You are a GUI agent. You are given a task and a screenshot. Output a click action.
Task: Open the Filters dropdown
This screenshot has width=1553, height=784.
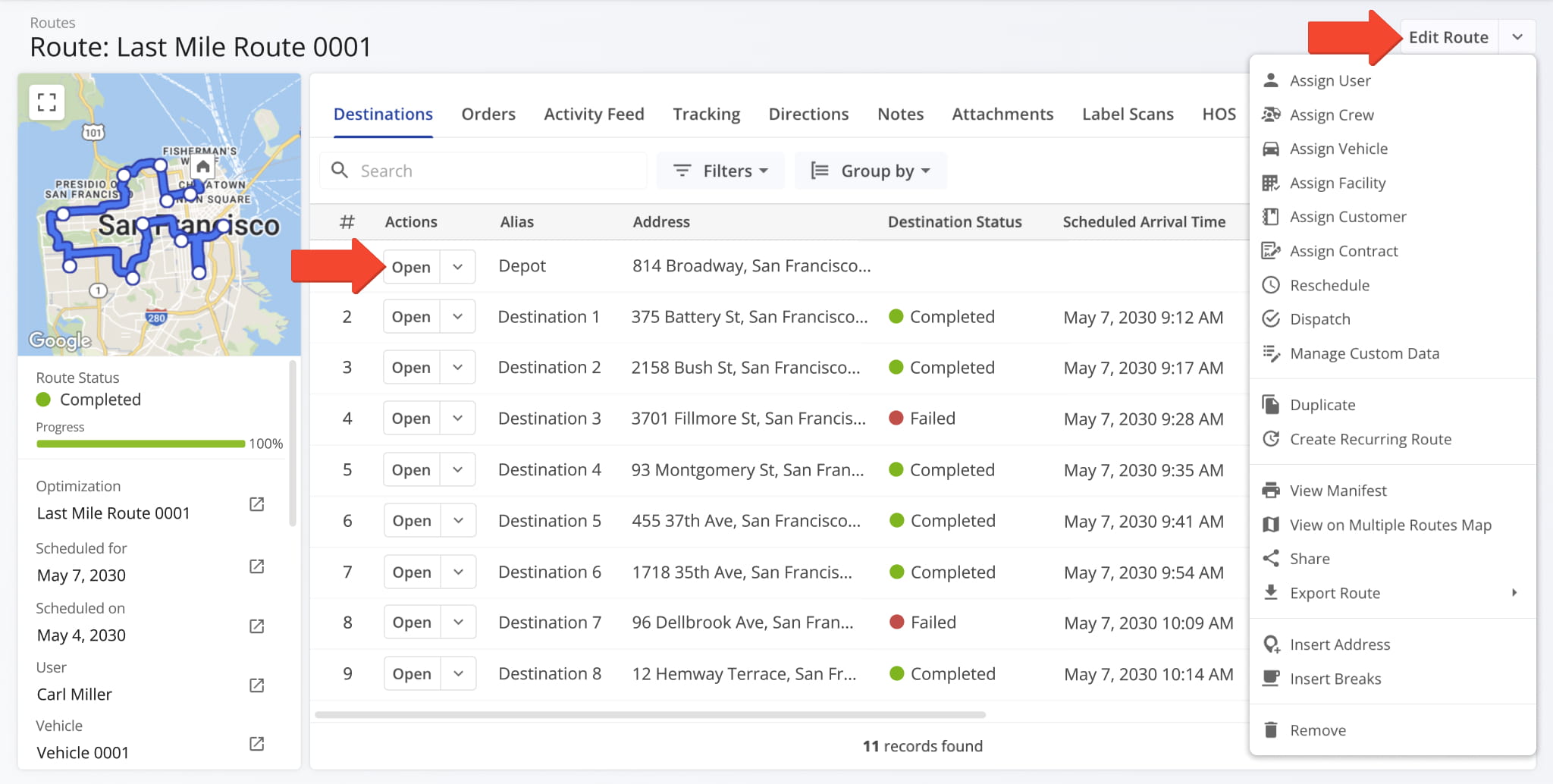pyautogui.click(x=720, y=171)
